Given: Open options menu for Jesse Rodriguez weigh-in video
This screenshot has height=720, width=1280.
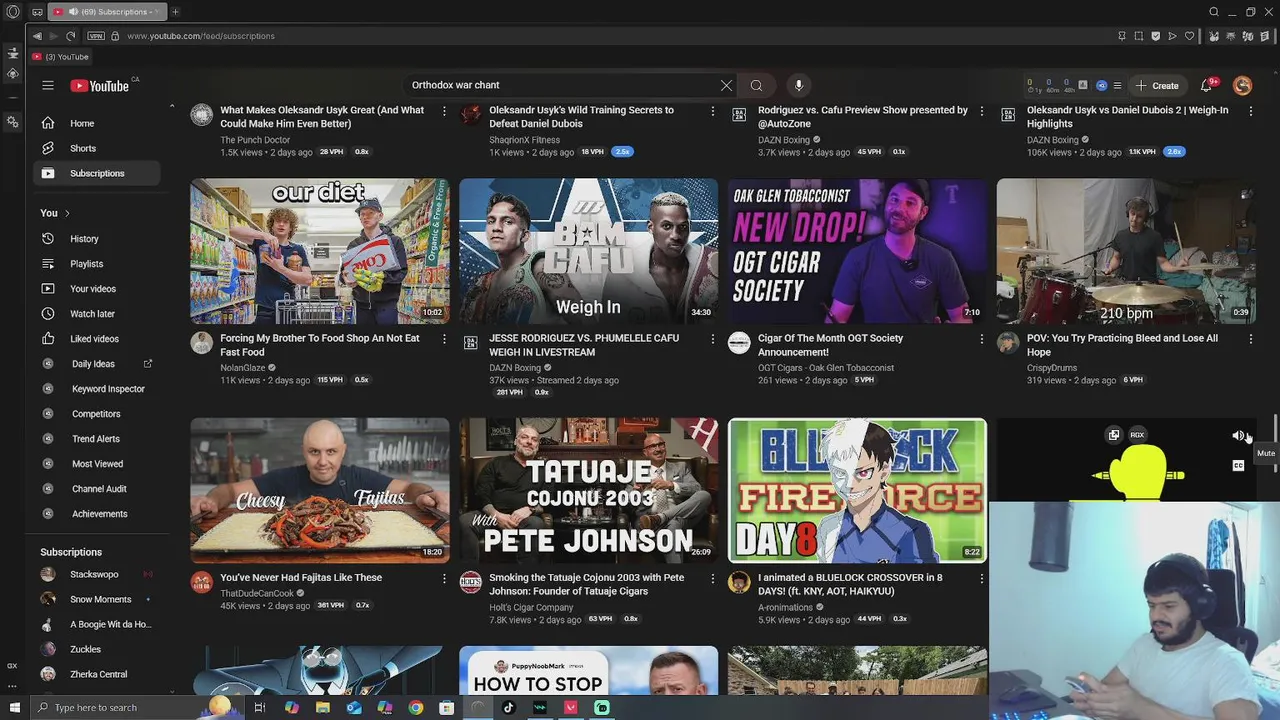Looking at the screenshot, I should [713, 339].
